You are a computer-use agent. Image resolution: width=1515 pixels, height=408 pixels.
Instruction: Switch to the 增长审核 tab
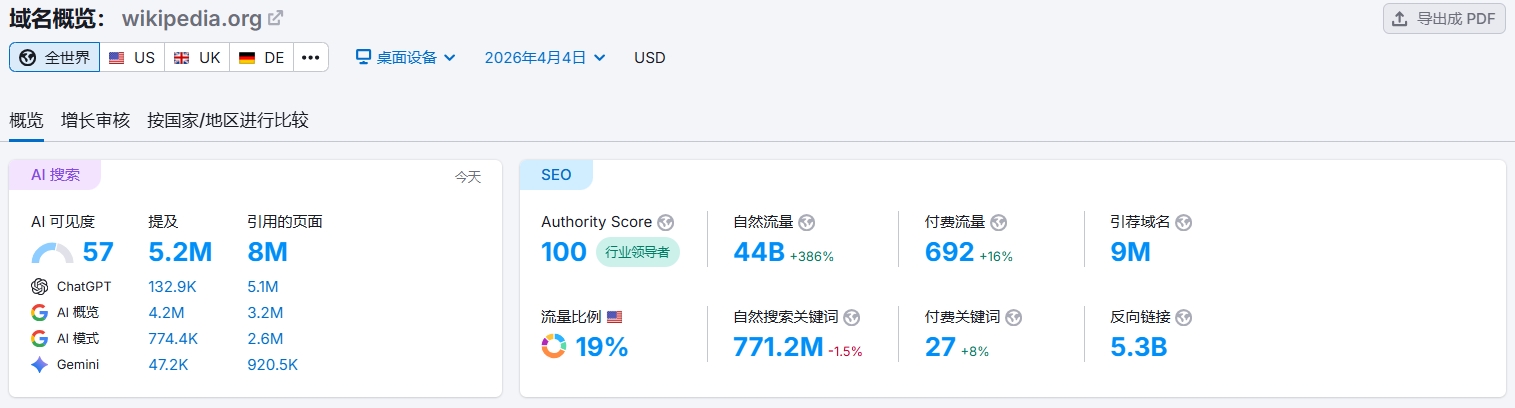coord(95,120)
